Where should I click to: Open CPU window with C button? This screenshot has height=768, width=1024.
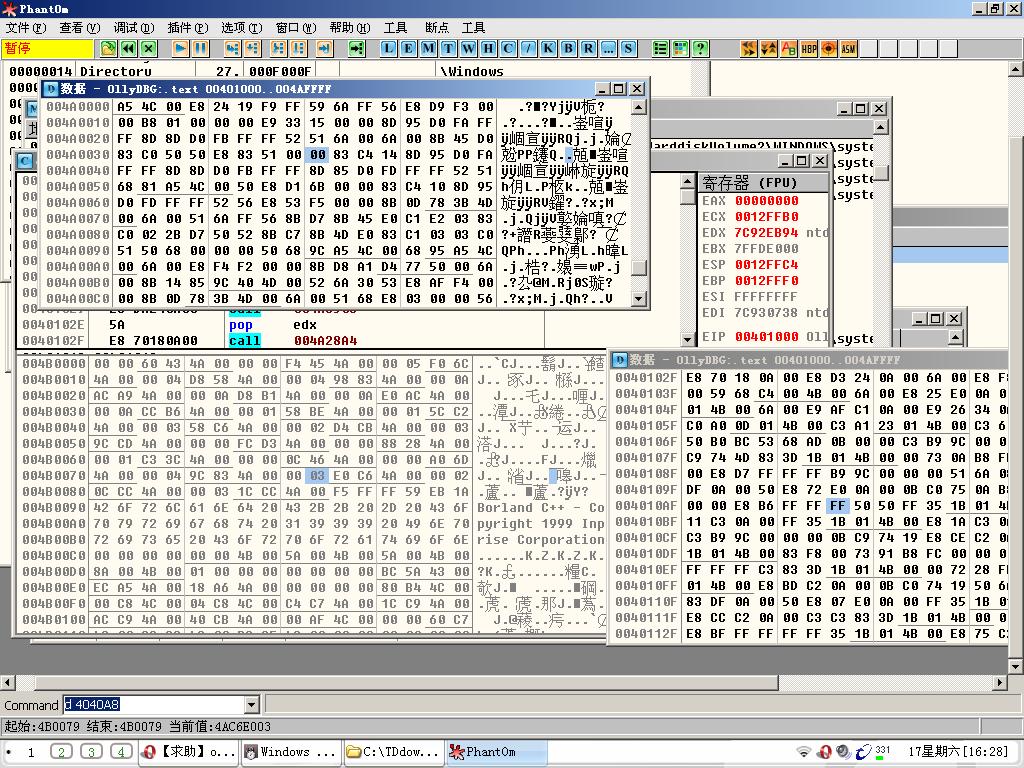click(x=508, y=48)
